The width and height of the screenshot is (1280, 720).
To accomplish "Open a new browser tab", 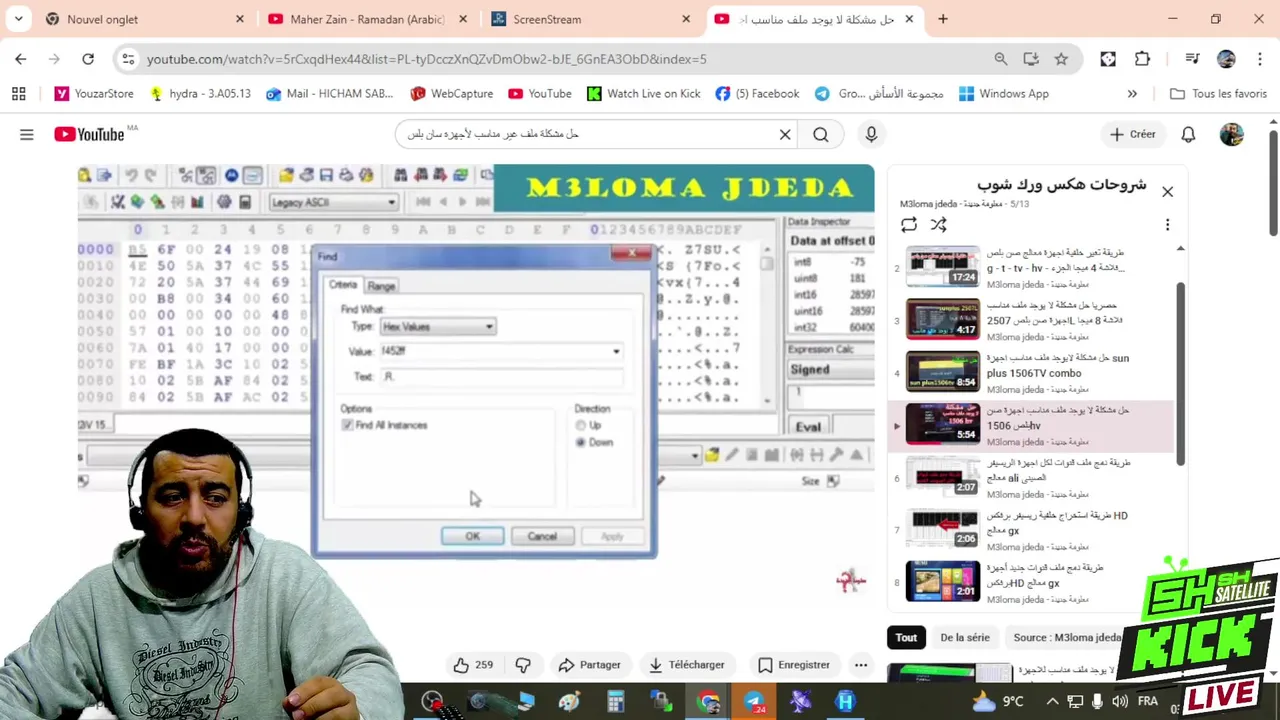I will pyautogui.click(x=942, y=19).
